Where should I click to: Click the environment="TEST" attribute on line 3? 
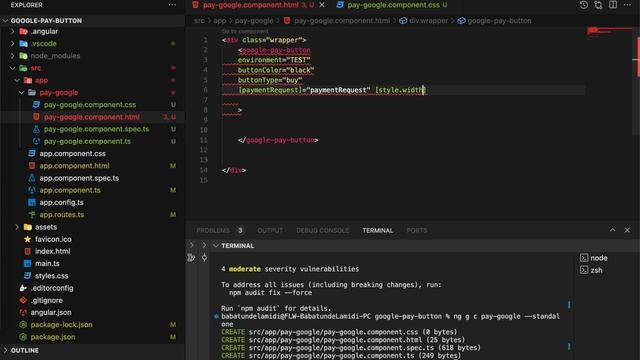274,60
